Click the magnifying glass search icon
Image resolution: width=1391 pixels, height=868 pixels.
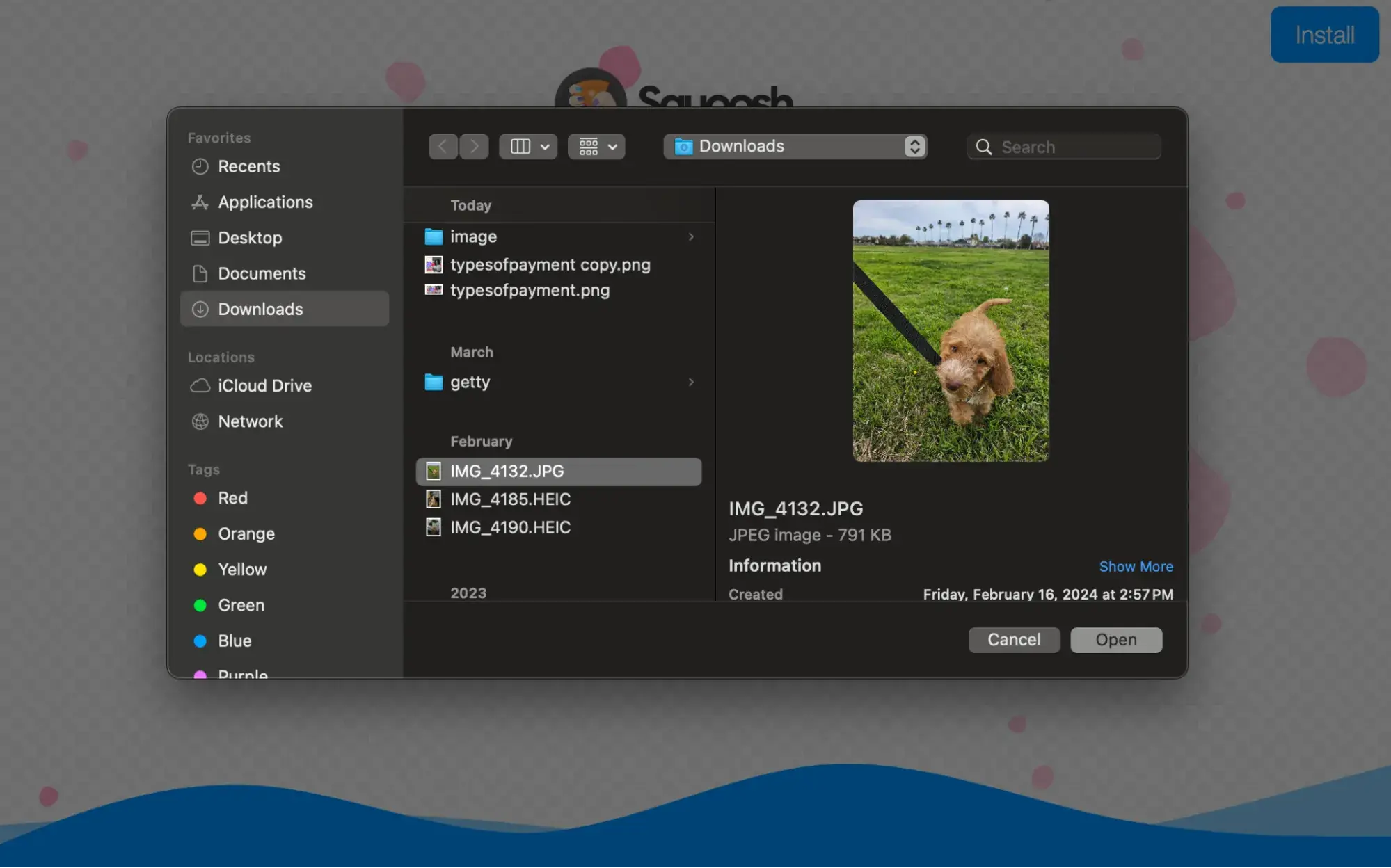tap(983, 147)
